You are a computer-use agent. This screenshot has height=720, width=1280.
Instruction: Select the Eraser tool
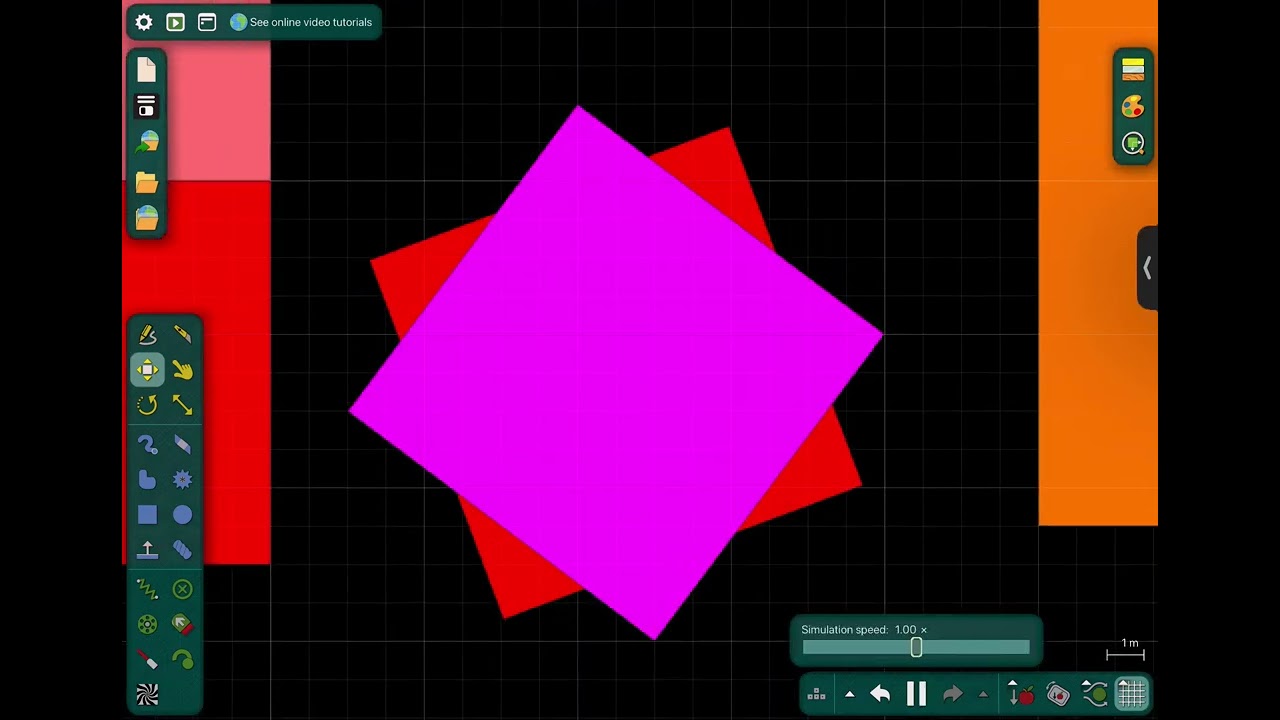[x=182, y=444]
